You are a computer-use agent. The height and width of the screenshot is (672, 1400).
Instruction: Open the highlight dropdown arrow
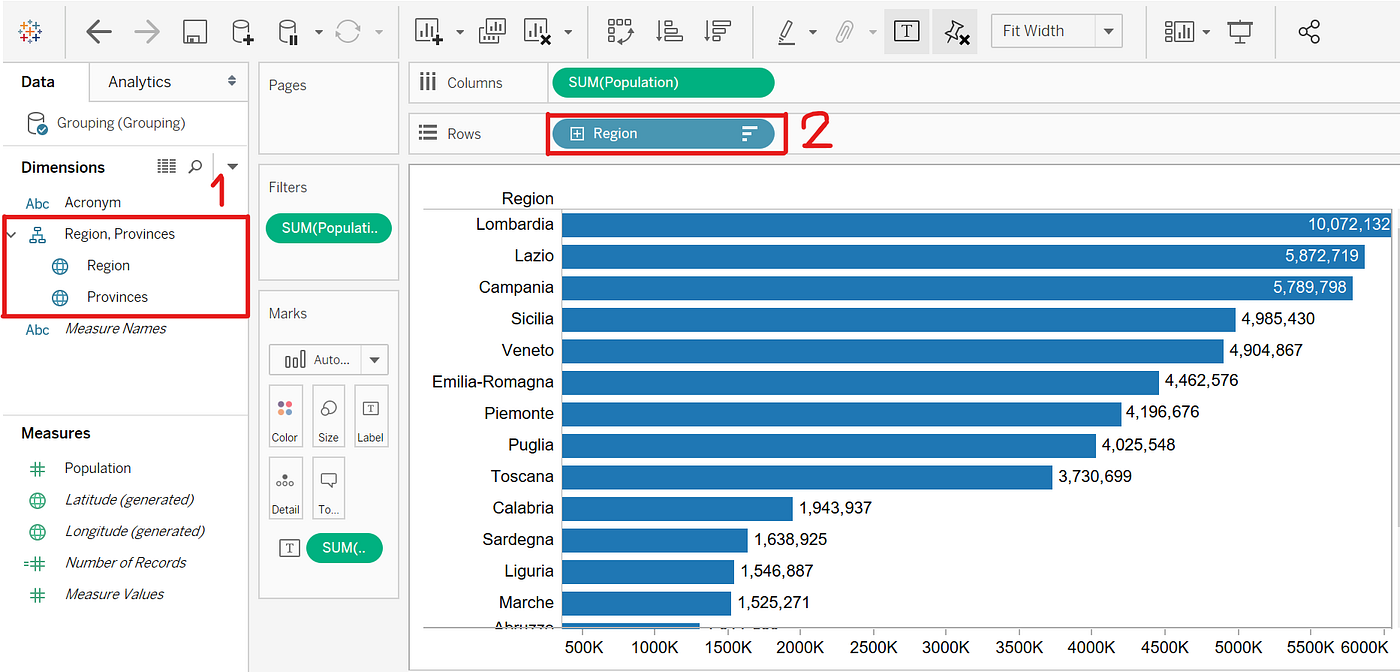point(812,32)
